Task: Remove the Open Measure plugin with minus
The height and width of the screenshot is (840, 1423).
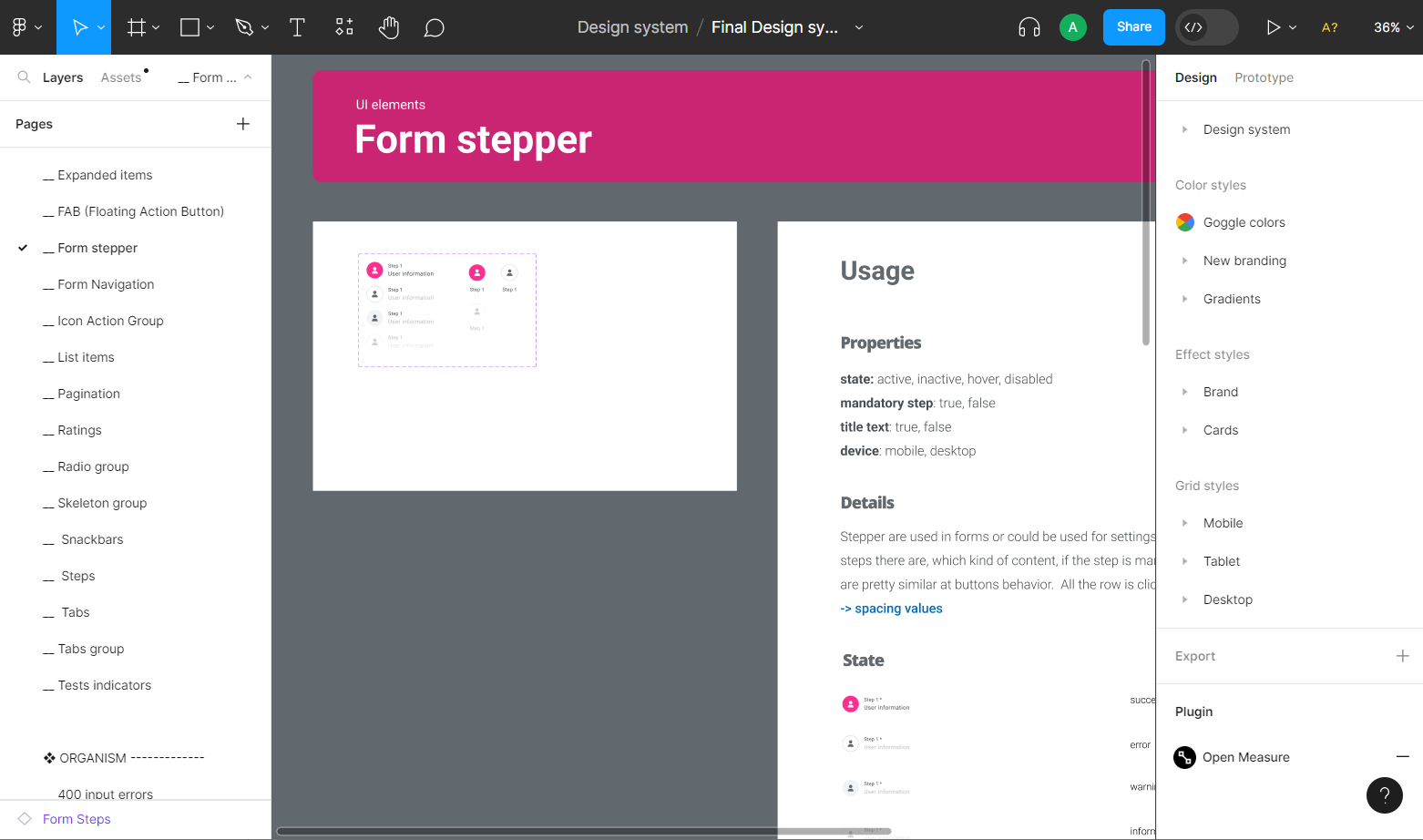Action: 1403,756
